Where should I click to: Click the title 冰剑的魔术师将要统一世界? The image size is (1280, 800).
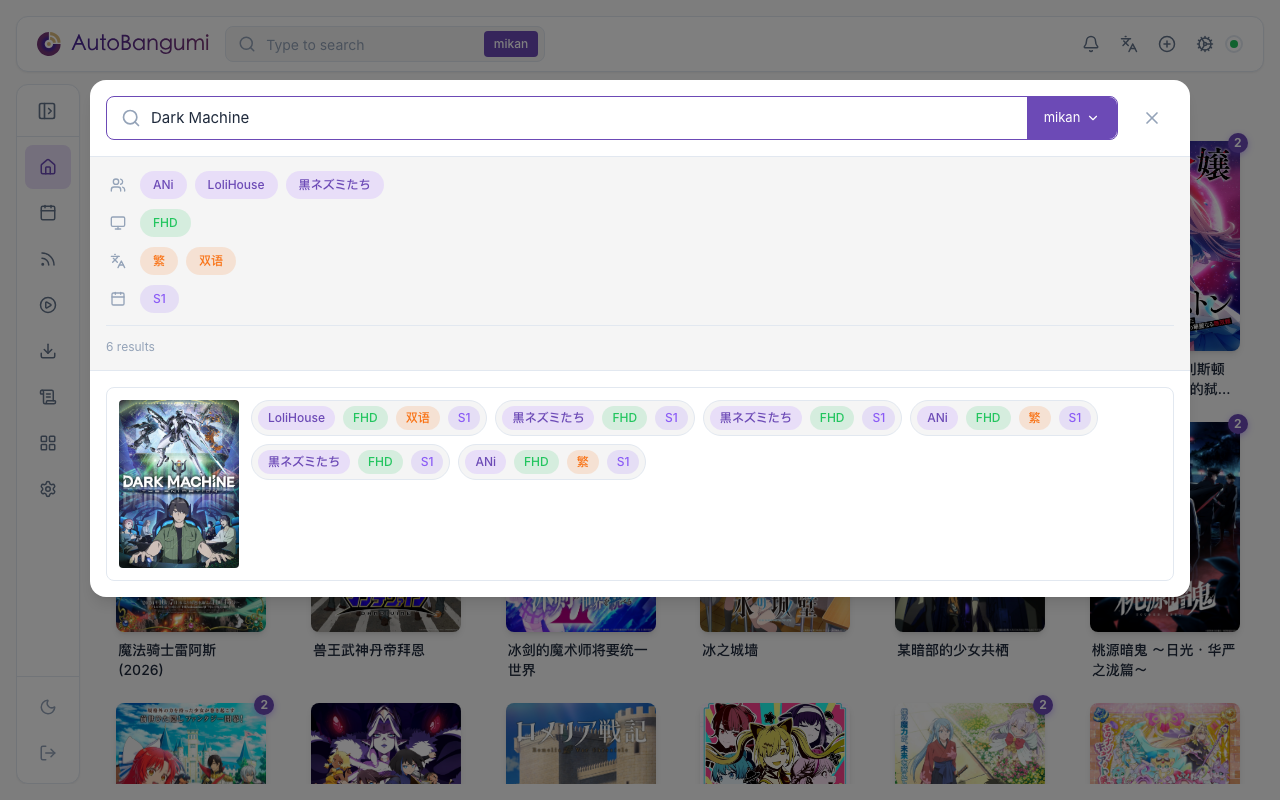(x=578, y=660)
